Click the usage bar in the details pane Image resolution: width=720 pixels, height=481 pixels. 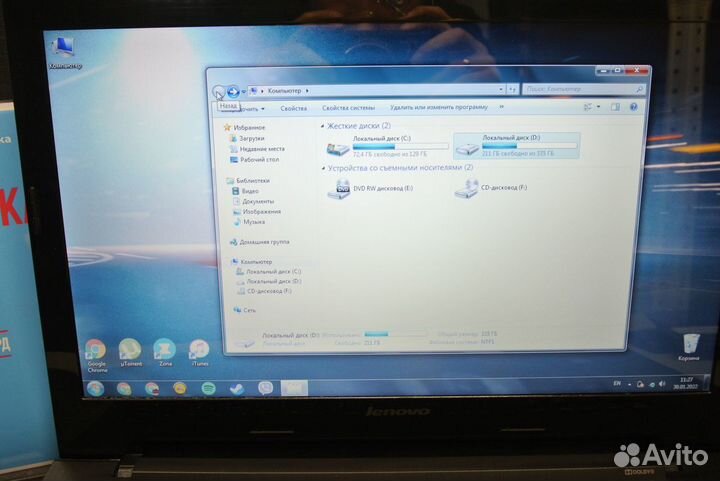coord(395,334)
